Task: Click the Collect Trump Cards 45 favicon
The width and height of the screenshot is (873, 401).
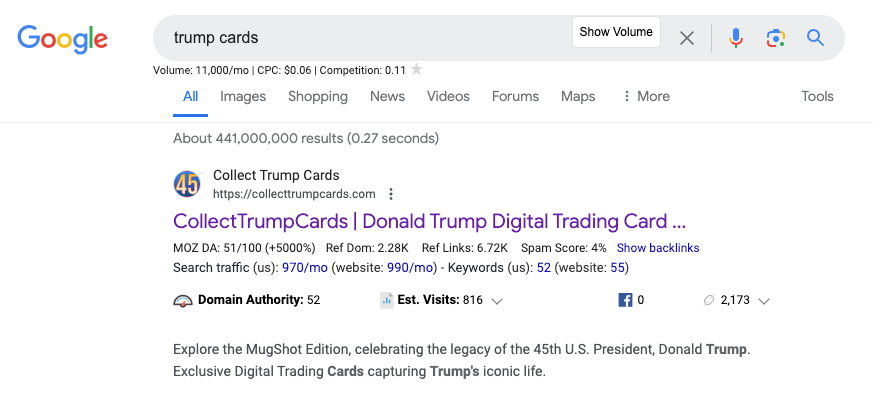Action: click(x=187, y=184)
